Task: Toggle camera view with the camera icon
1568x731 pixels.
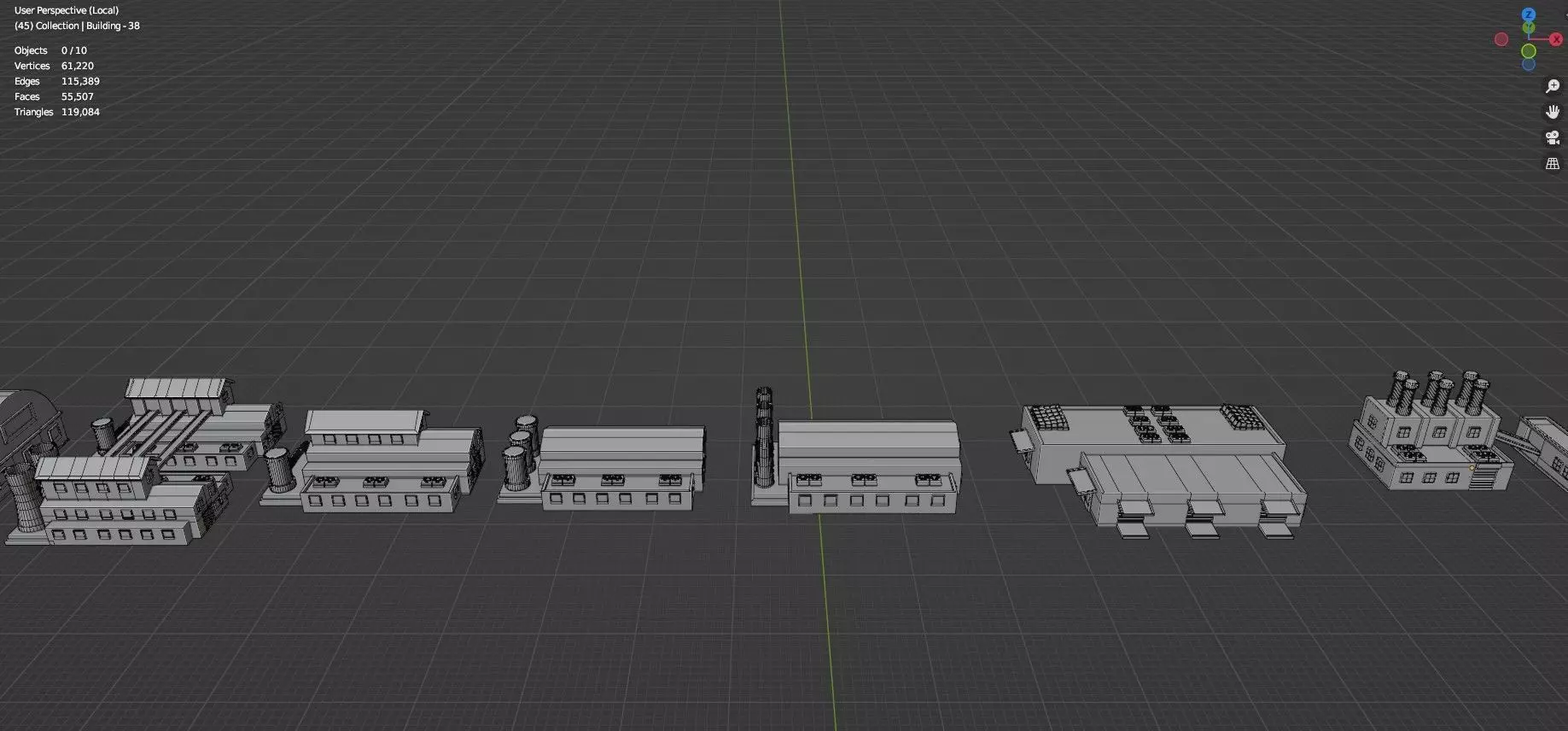Action: (x=1553, y=137)
